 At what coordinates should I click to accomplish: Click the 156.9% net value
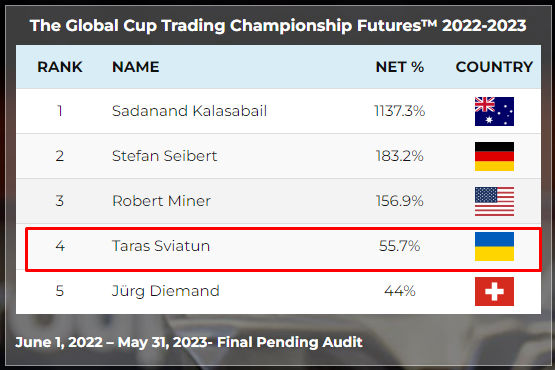coord(400,201)
